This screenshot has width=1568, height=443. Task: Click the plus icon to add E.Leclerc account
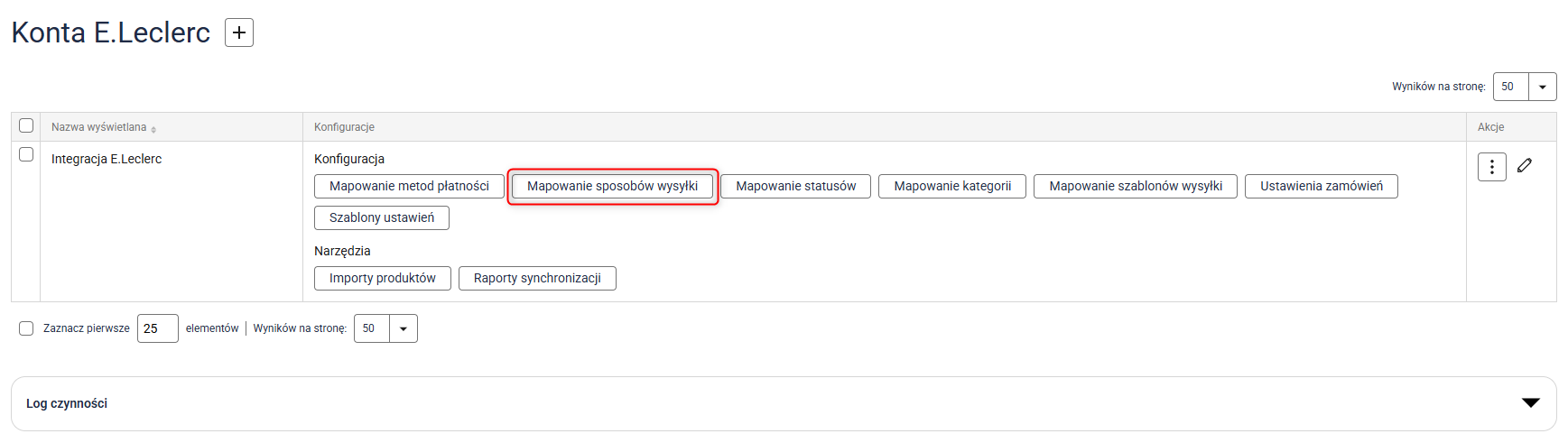click(238, 32)
